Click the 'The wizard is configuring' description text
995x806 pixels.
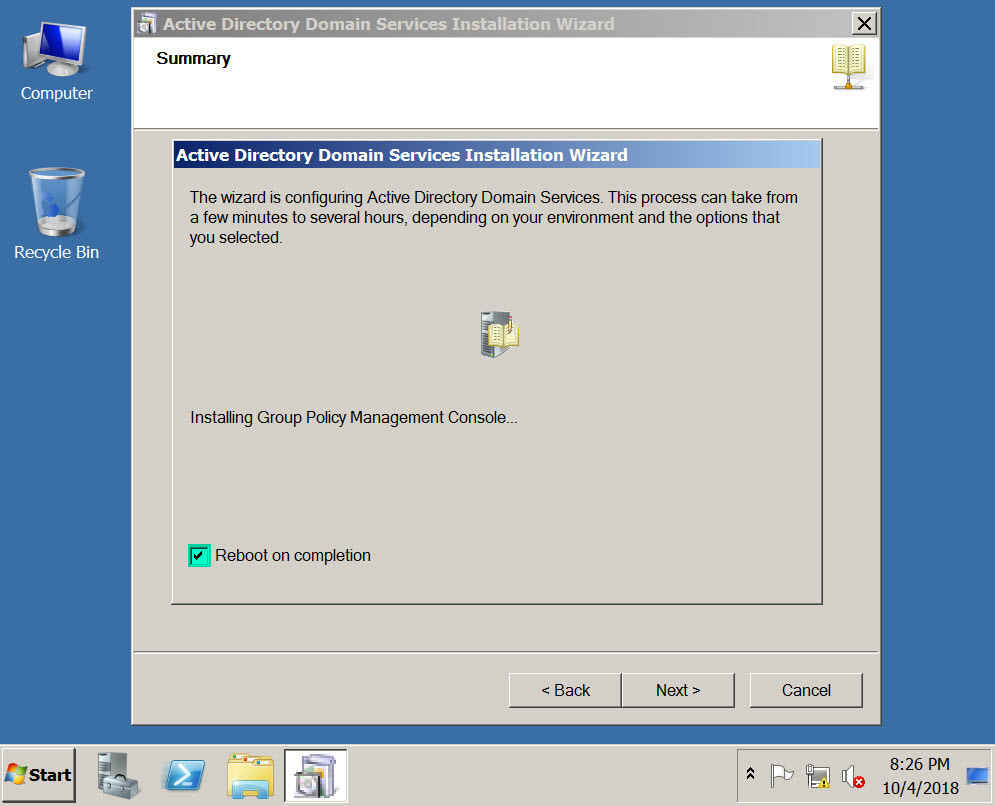click(493, 217)
